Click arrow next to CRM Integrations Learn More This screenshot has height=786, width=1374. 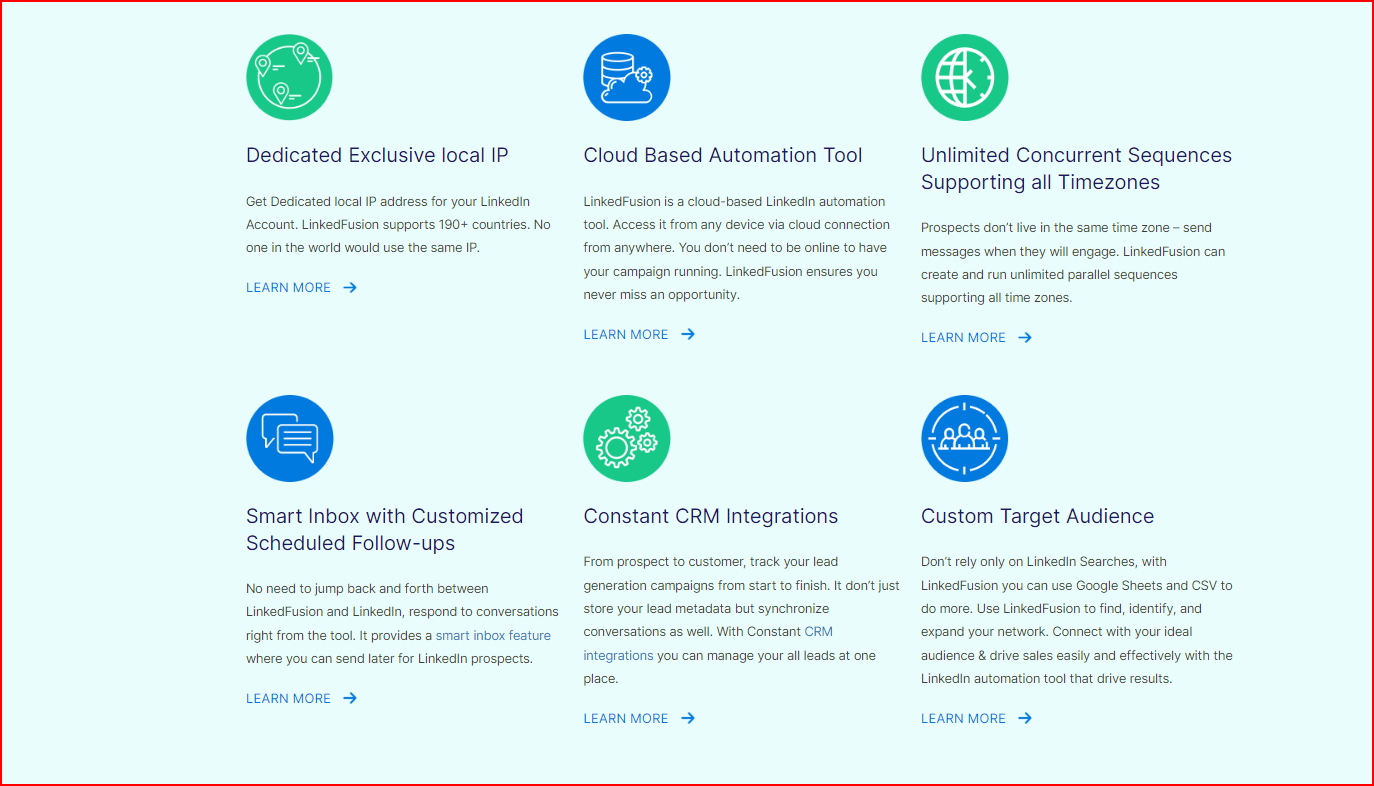tap(688, 718)
